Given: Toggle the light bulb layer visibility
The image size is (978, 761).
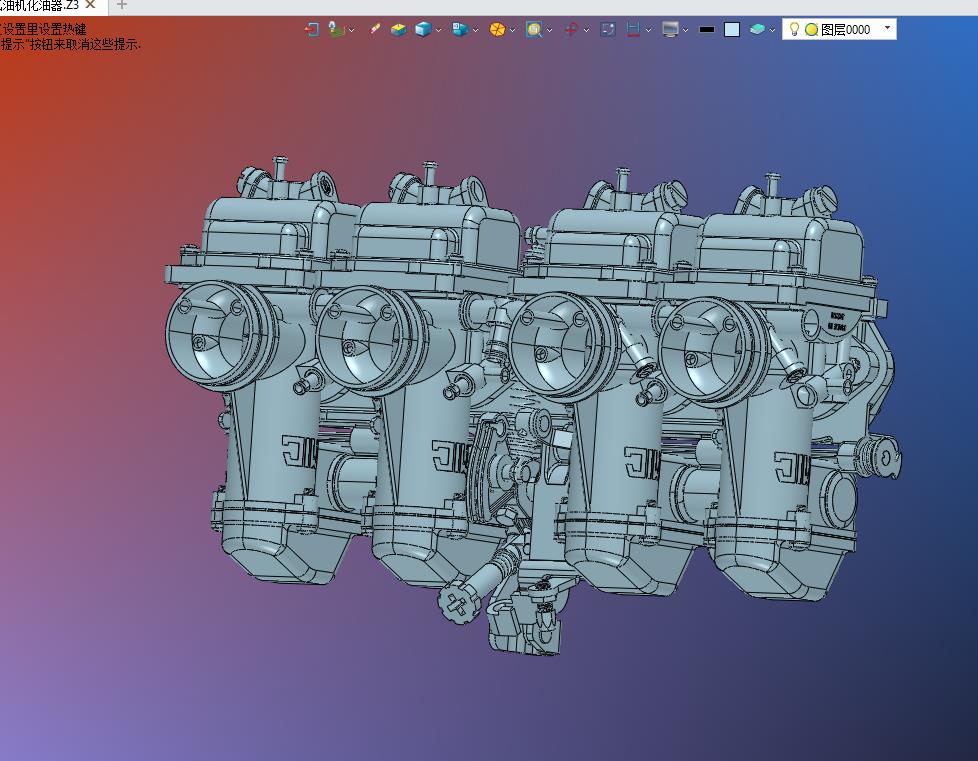Looking at the screenshot, I should coord(794,29).
